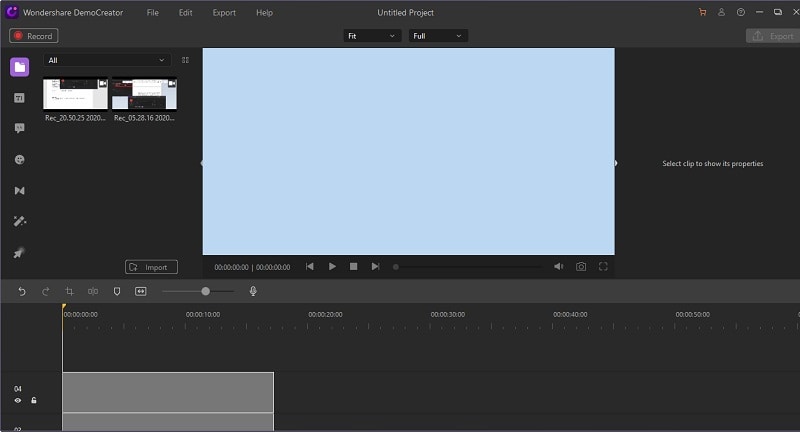Click the left edge handle of preview
Viewport: 800px width, 433px height.
tap(202, 163)
